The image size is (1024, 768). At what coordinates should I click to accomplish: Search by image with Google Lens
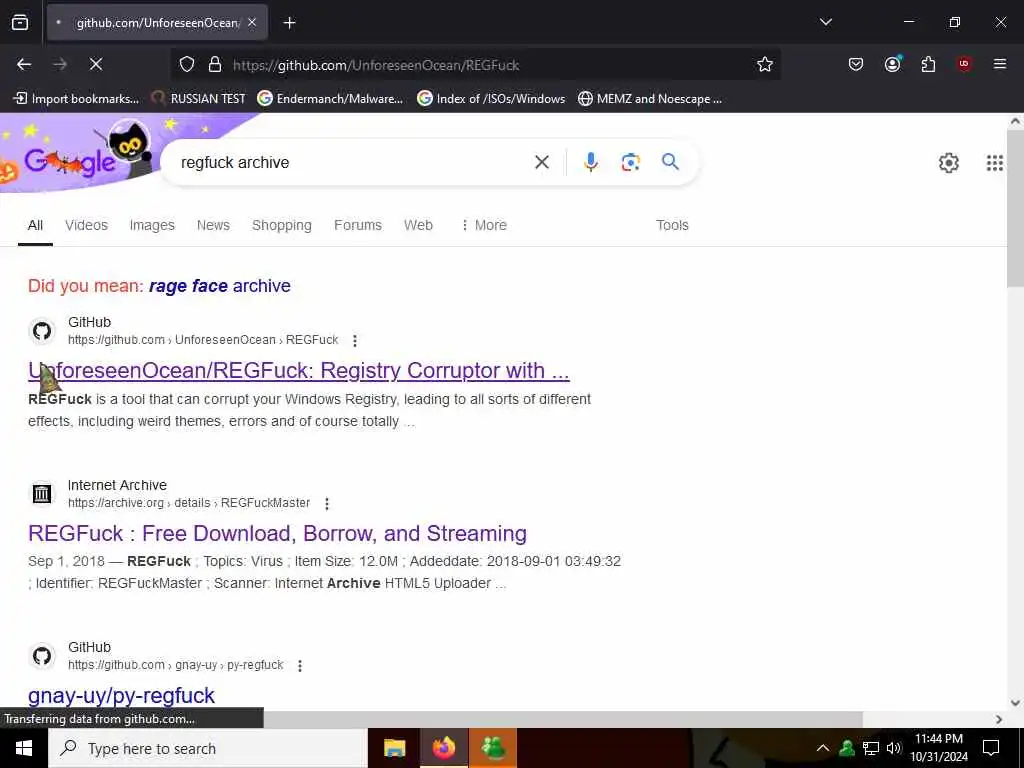pyautogui.click(x=630, y=162)
